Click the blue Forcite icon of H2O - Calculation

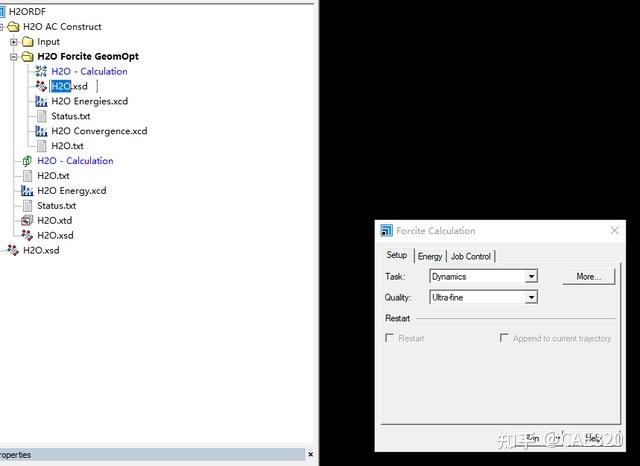[41, 71]
